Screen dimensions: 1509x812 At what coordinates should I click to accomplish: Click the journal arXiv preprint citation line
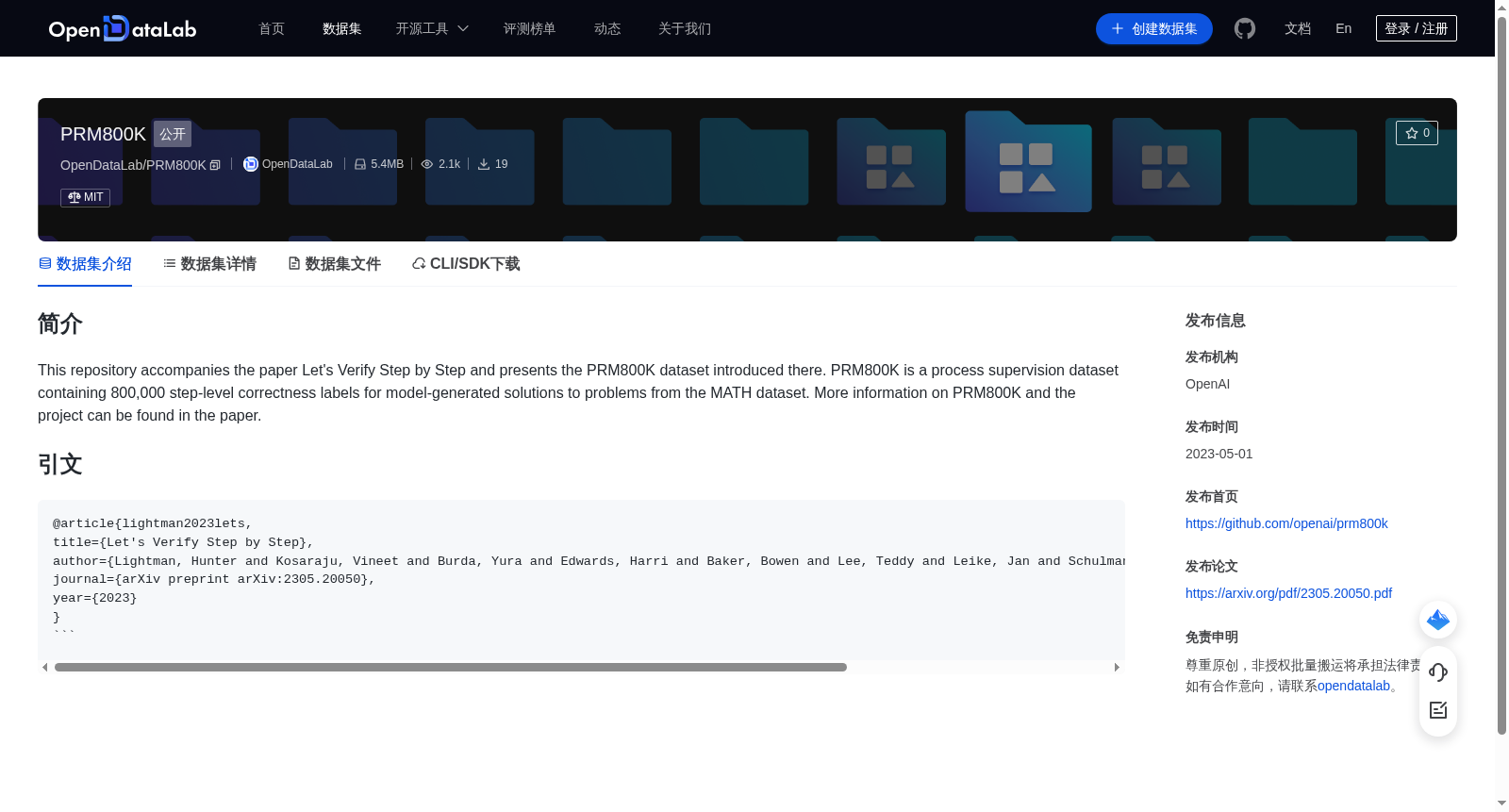click(214, 579)
